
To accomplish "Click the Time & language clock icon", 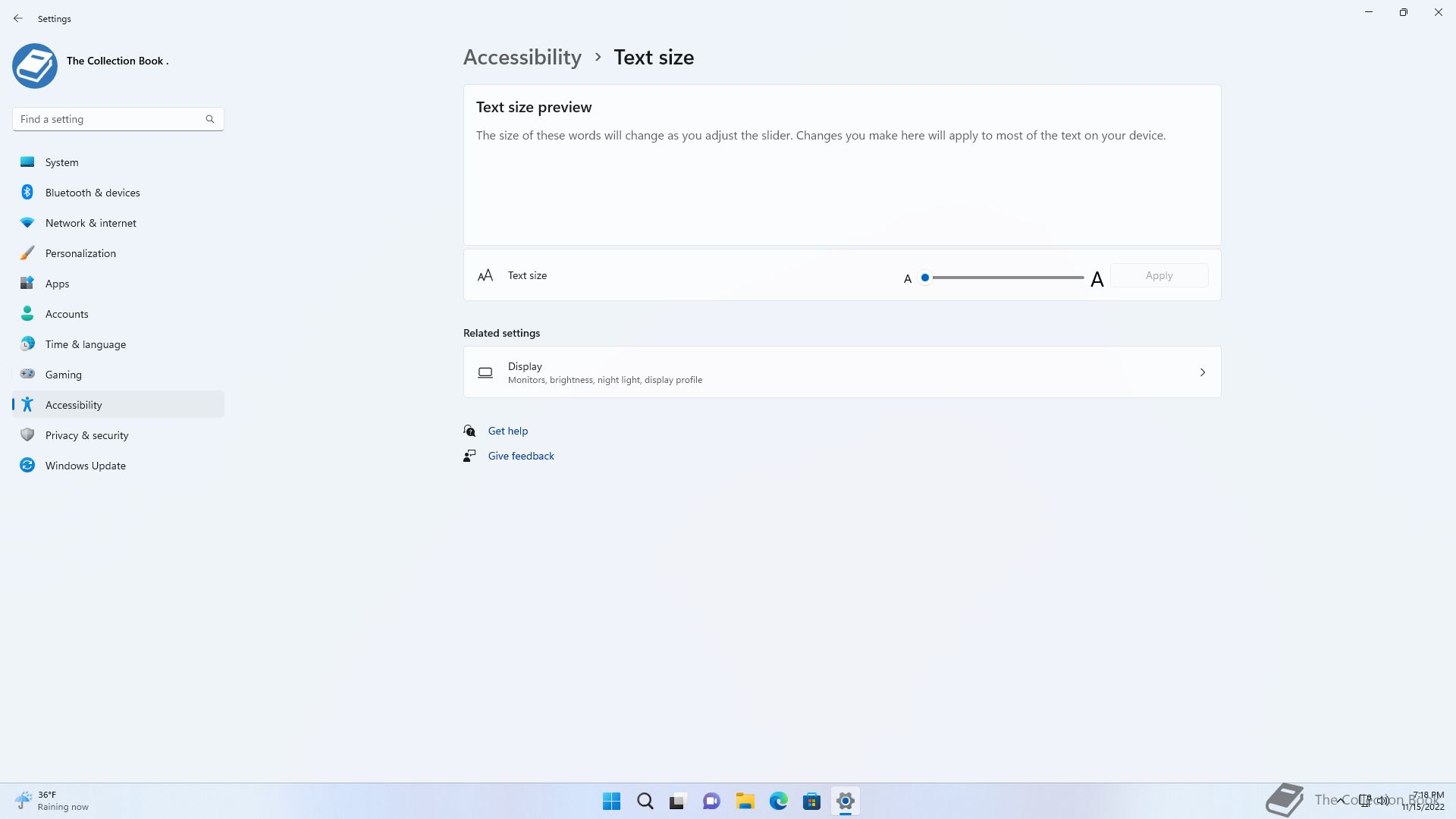I will tap(27, 344).
